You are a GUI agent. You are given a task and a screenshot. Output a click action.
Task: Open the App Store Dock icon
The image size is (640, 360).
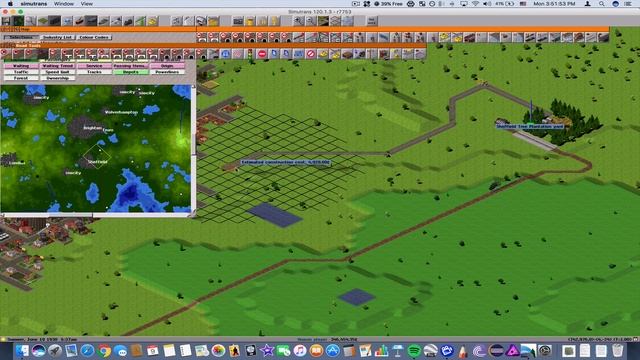332,351
